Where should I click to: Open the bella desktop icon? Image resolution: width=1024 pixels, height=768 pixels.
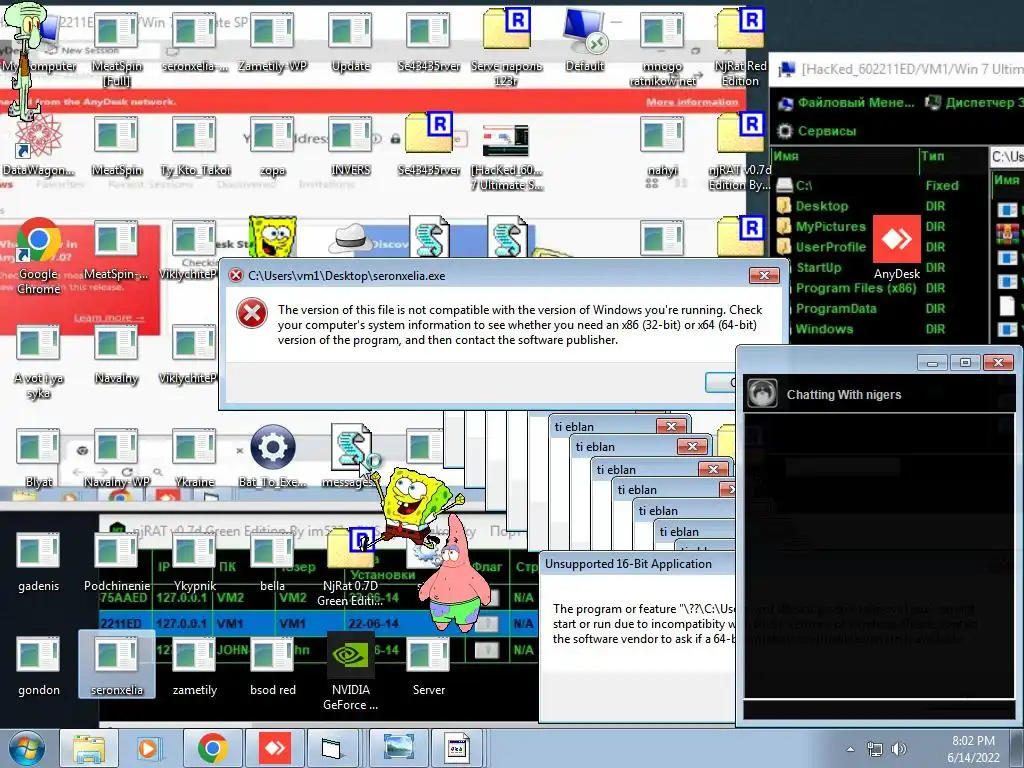pos(272,562)
